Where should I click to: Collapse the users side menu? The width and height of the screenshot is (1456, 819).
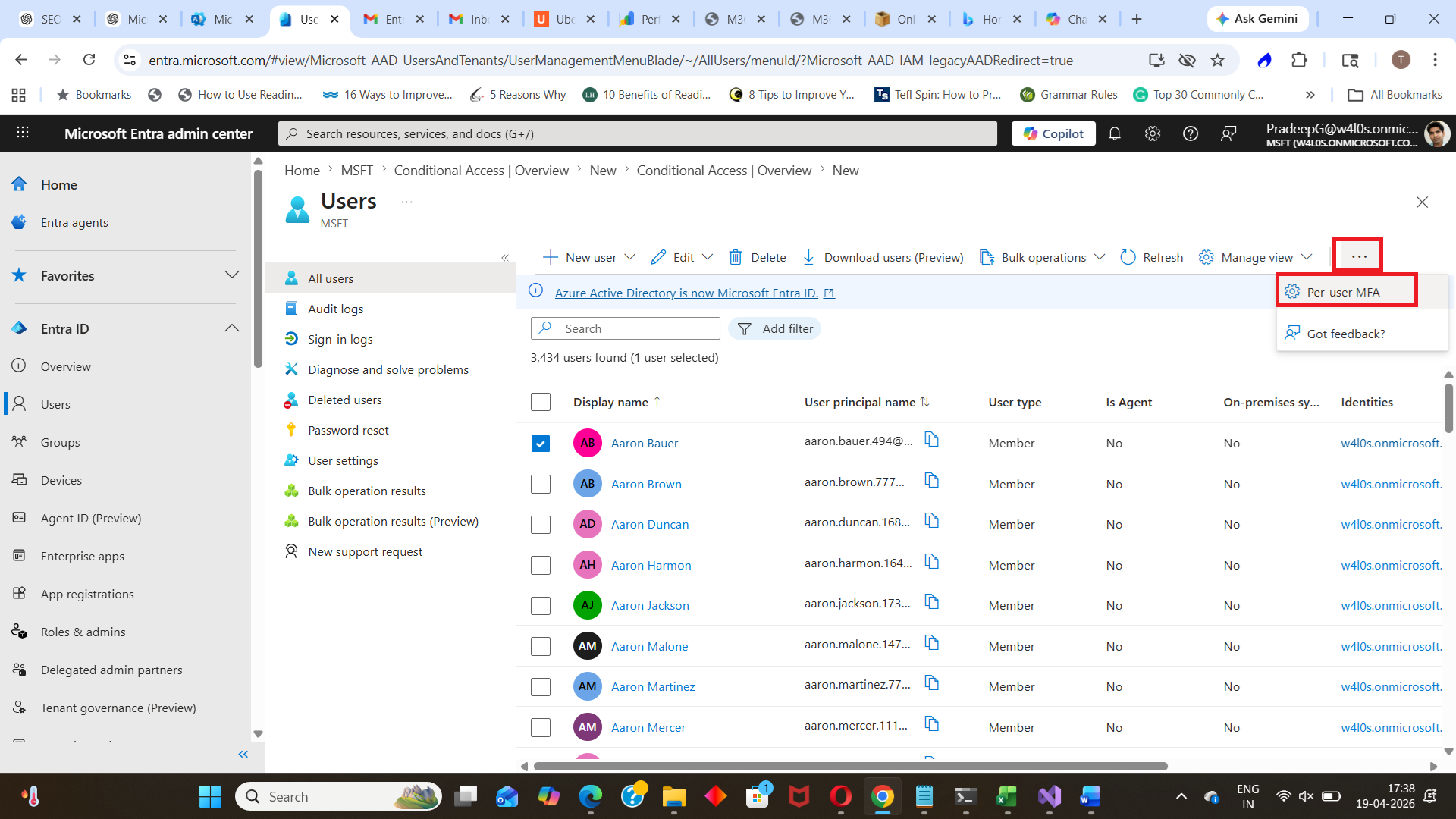click(505, 258)
